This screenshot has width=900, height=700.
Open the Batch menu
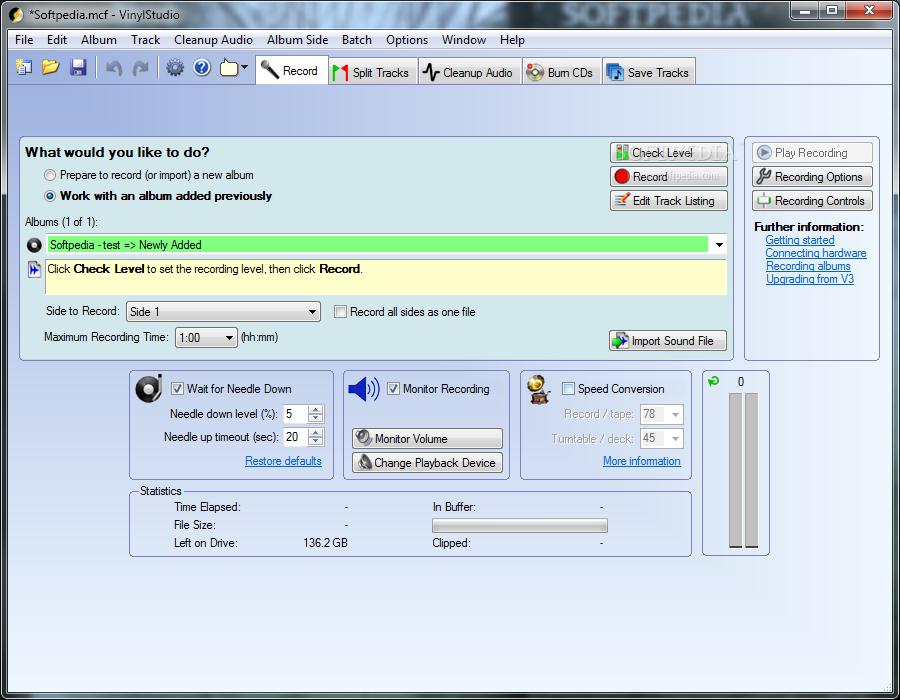[357, 40]
